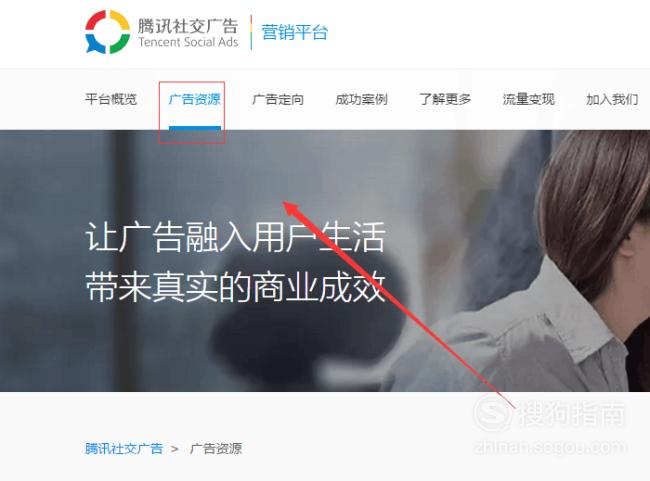The image size is (650, 481).
Task: Click the zhinan.sogou.com watermark text
Action: pos(550,447)
